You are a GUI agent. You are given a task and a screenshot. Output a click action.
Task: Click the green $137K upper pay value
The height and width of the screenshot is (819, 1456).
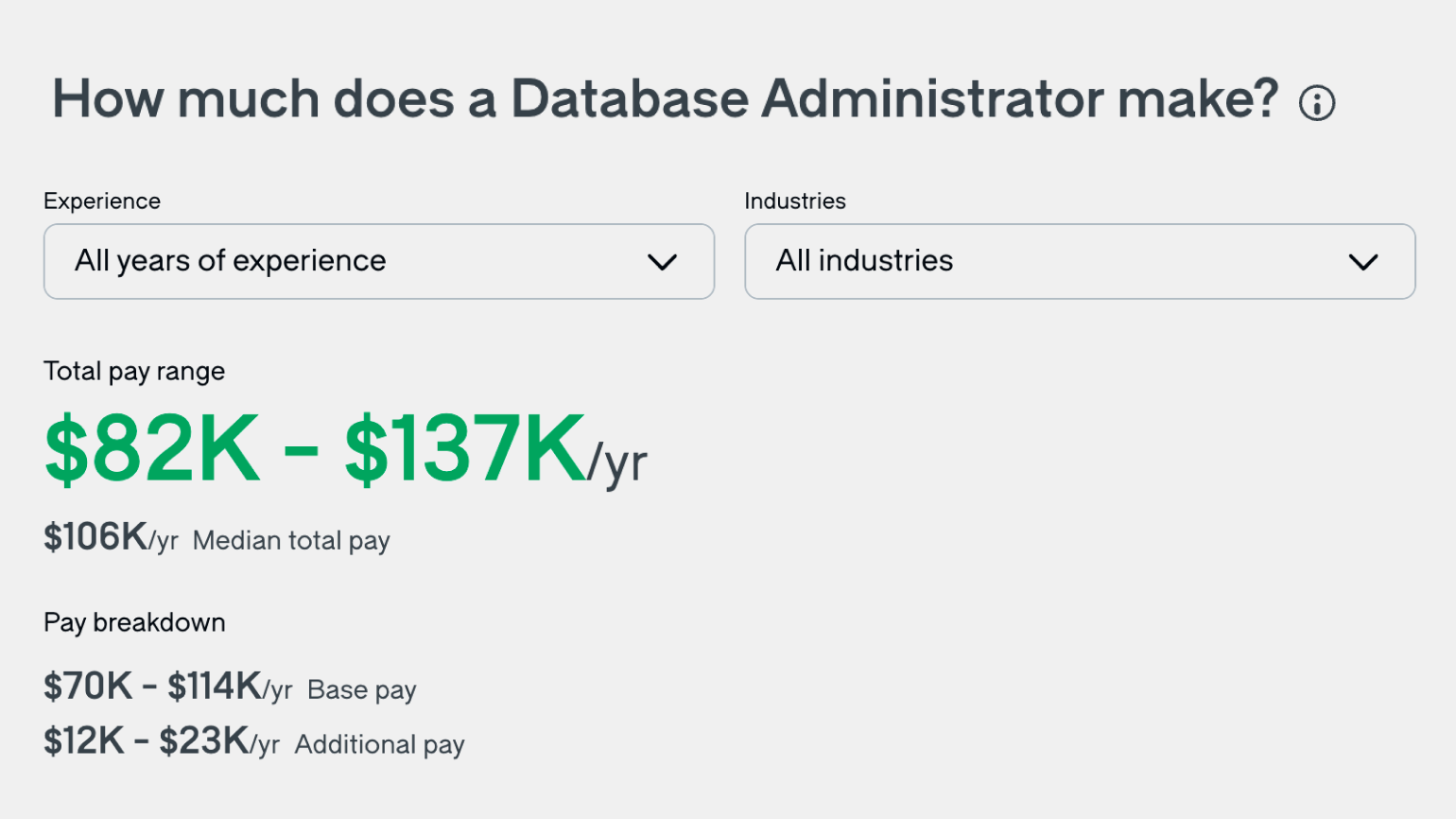[x=464, y=450]
